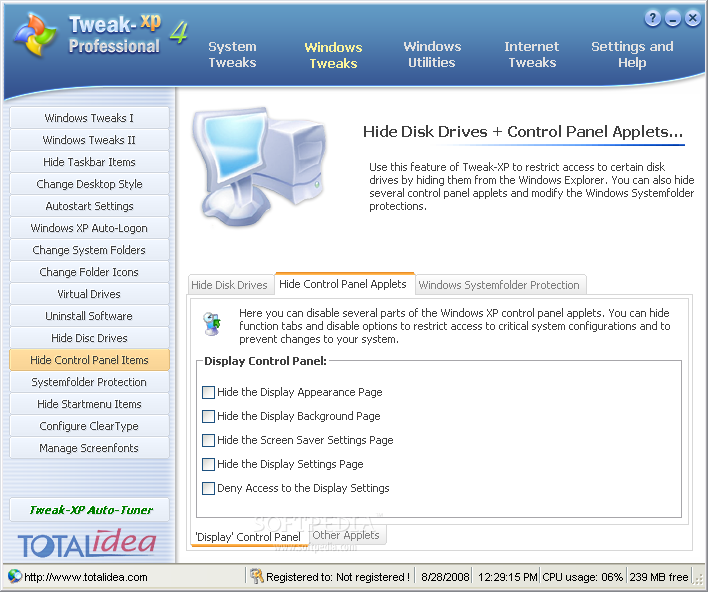Switch to the Other Applets bottom tab

pyautogui.click(x=346, y=535)
